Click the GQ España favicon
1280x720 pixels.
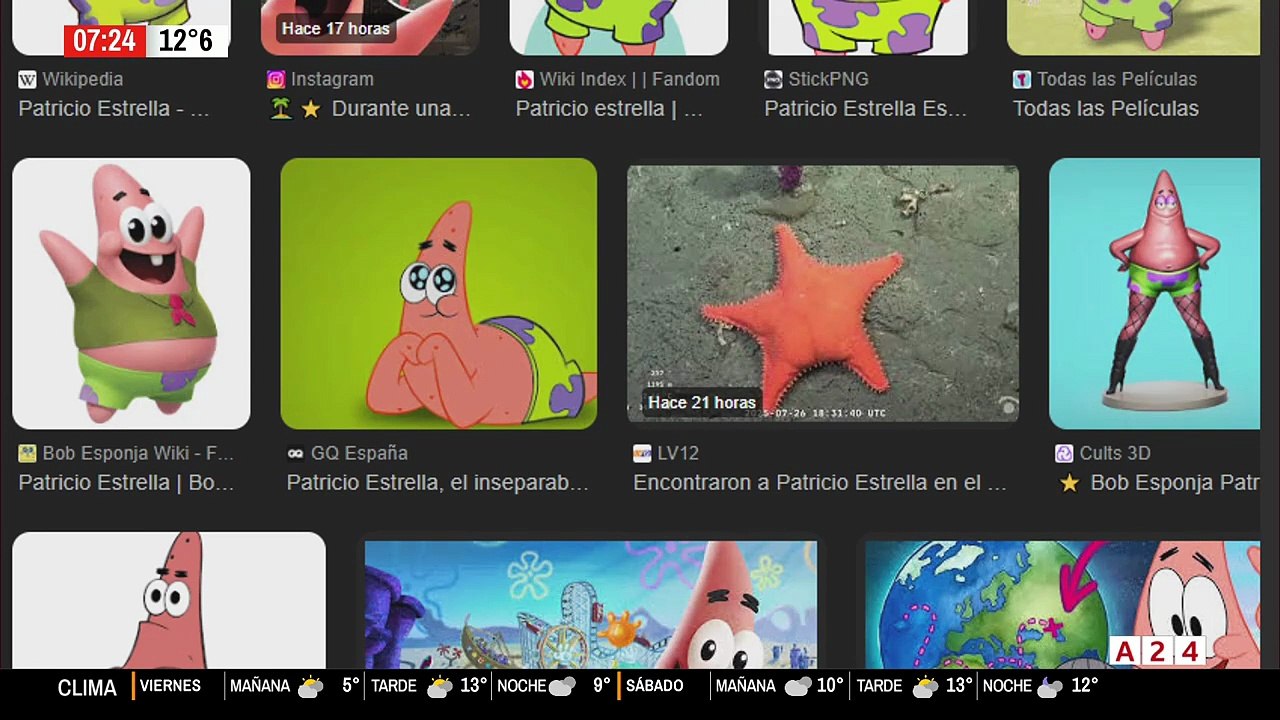(x=295, y=453)
